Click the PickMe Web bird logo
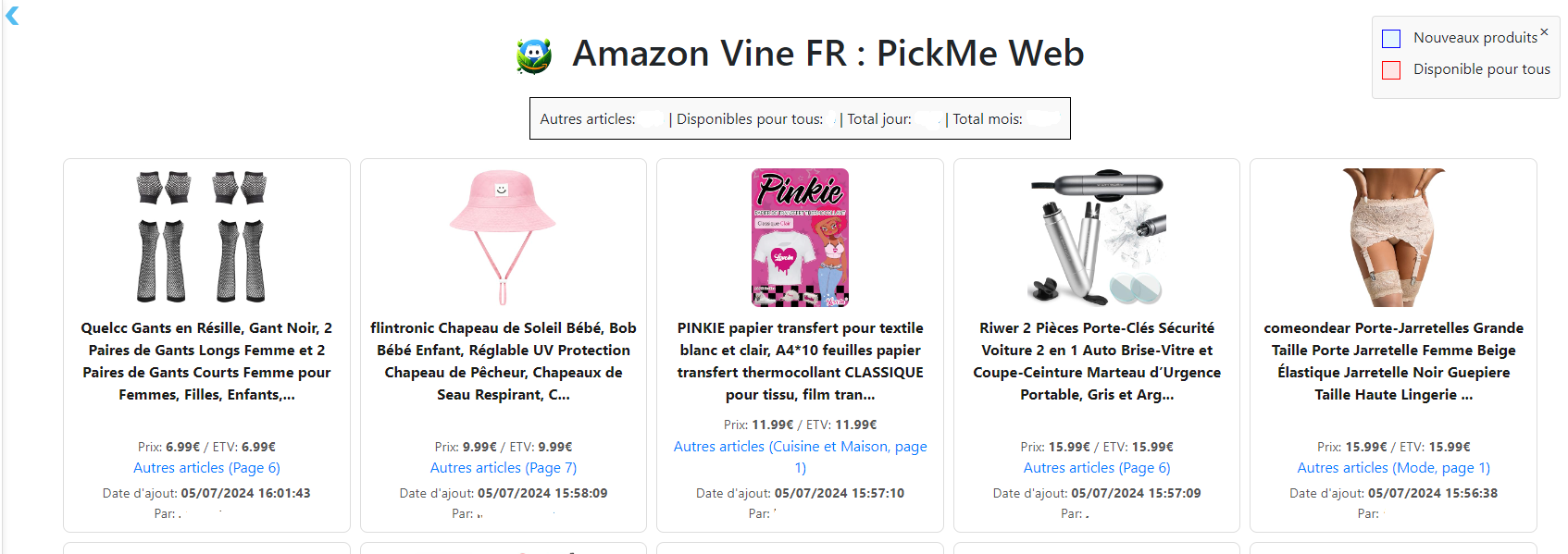 534,55
